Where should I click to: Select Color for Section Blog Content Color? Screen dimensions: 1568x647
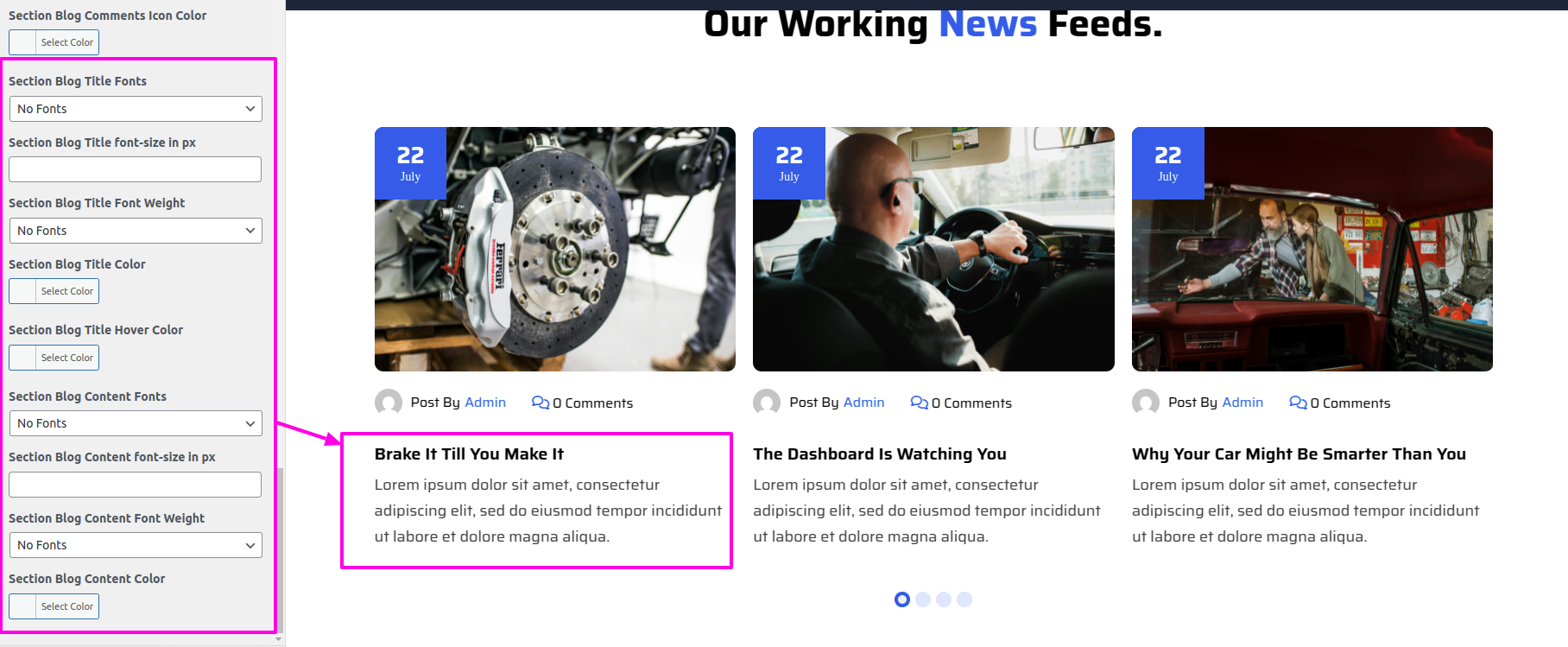[54, 606]
